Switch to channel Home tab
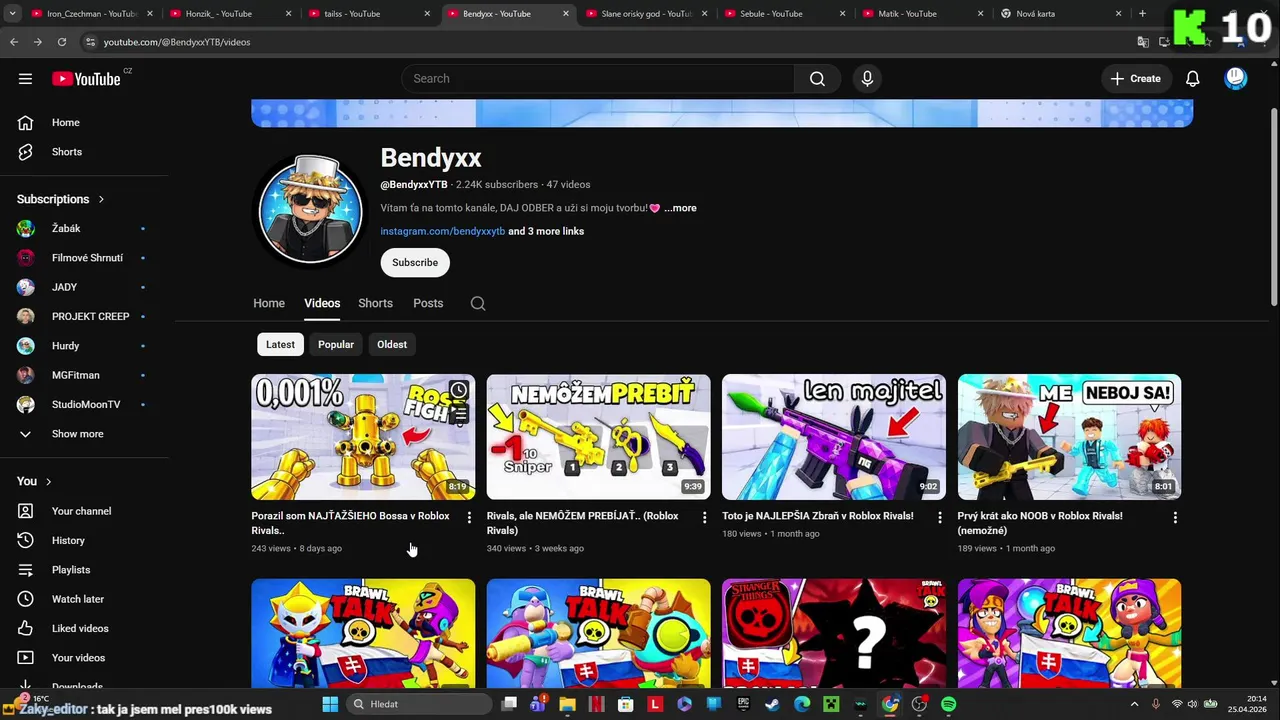 coord(269,303)
